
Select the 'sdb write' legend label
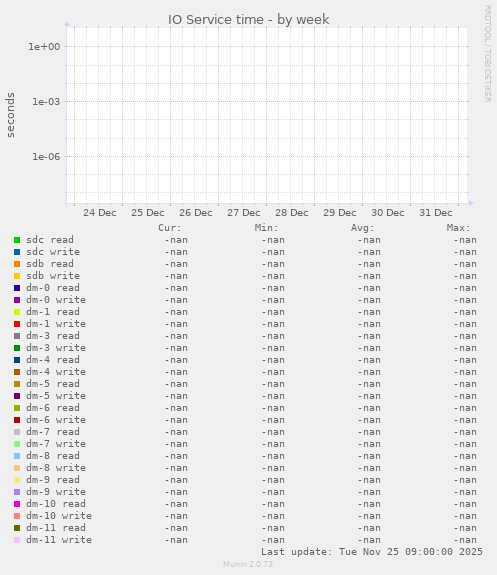[53, 276]
